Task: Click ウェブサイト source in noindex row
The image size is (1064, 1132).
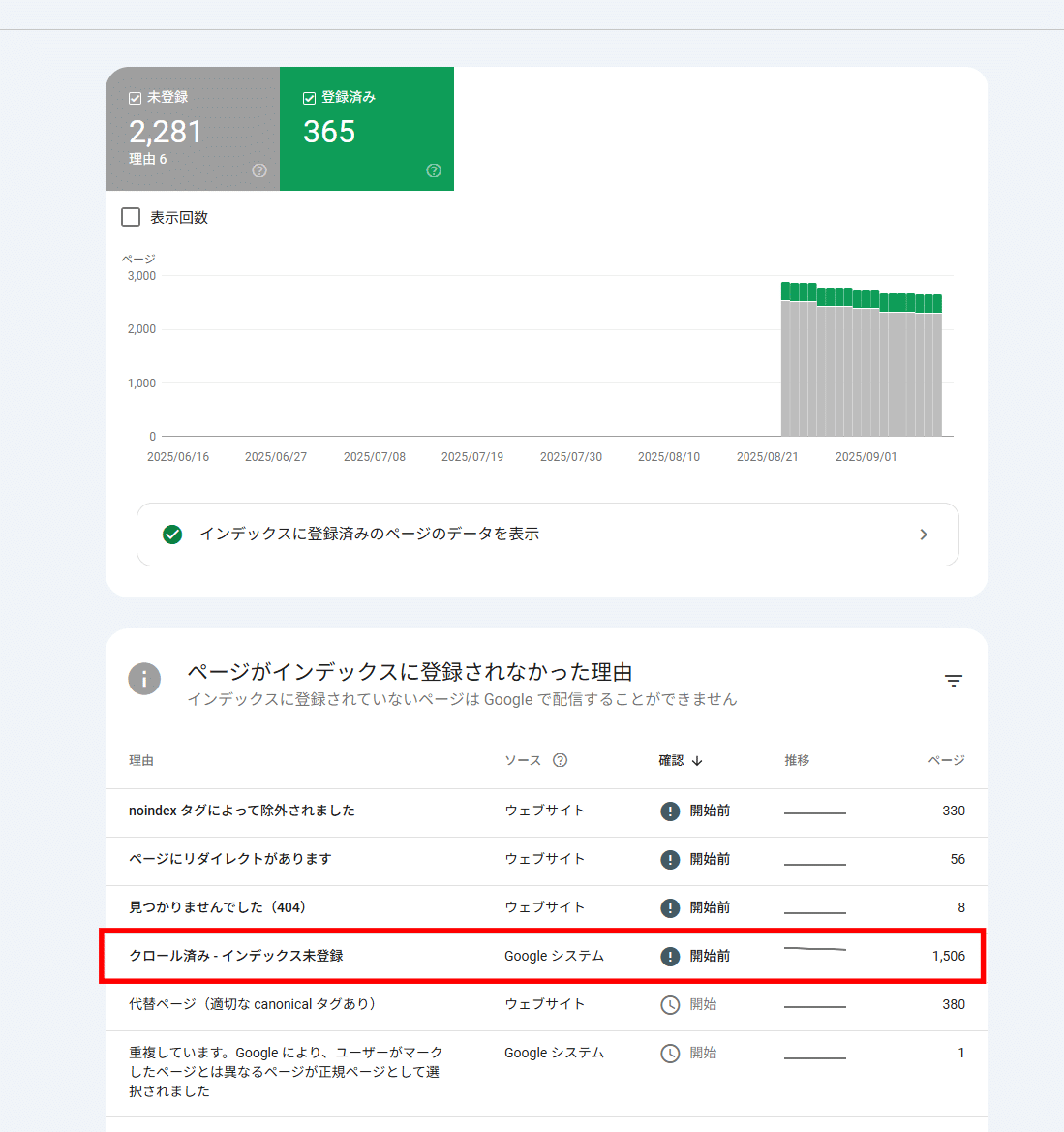Action: click(x=544, y=811)
